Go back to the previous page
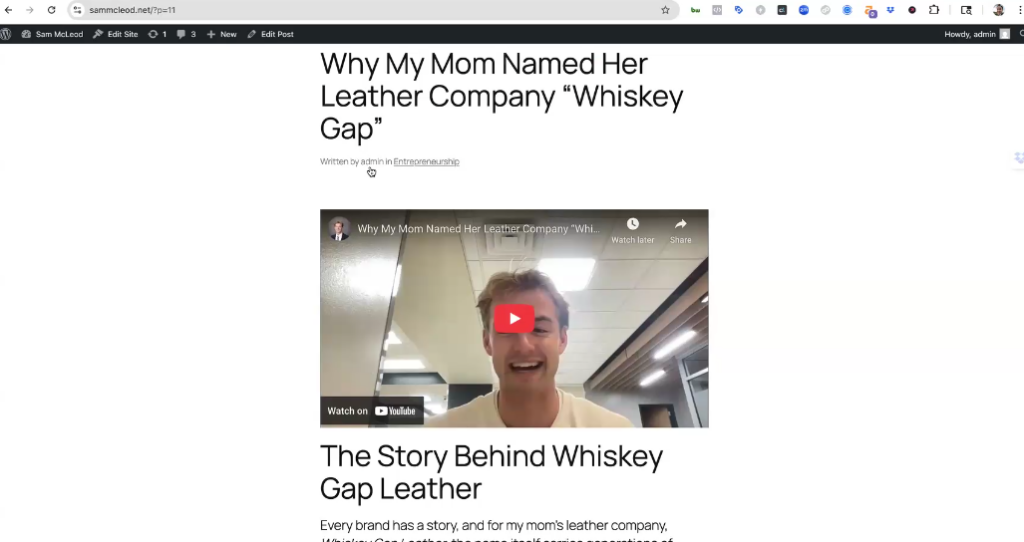Screen dimensions: 1024x542 pos(9,10)
